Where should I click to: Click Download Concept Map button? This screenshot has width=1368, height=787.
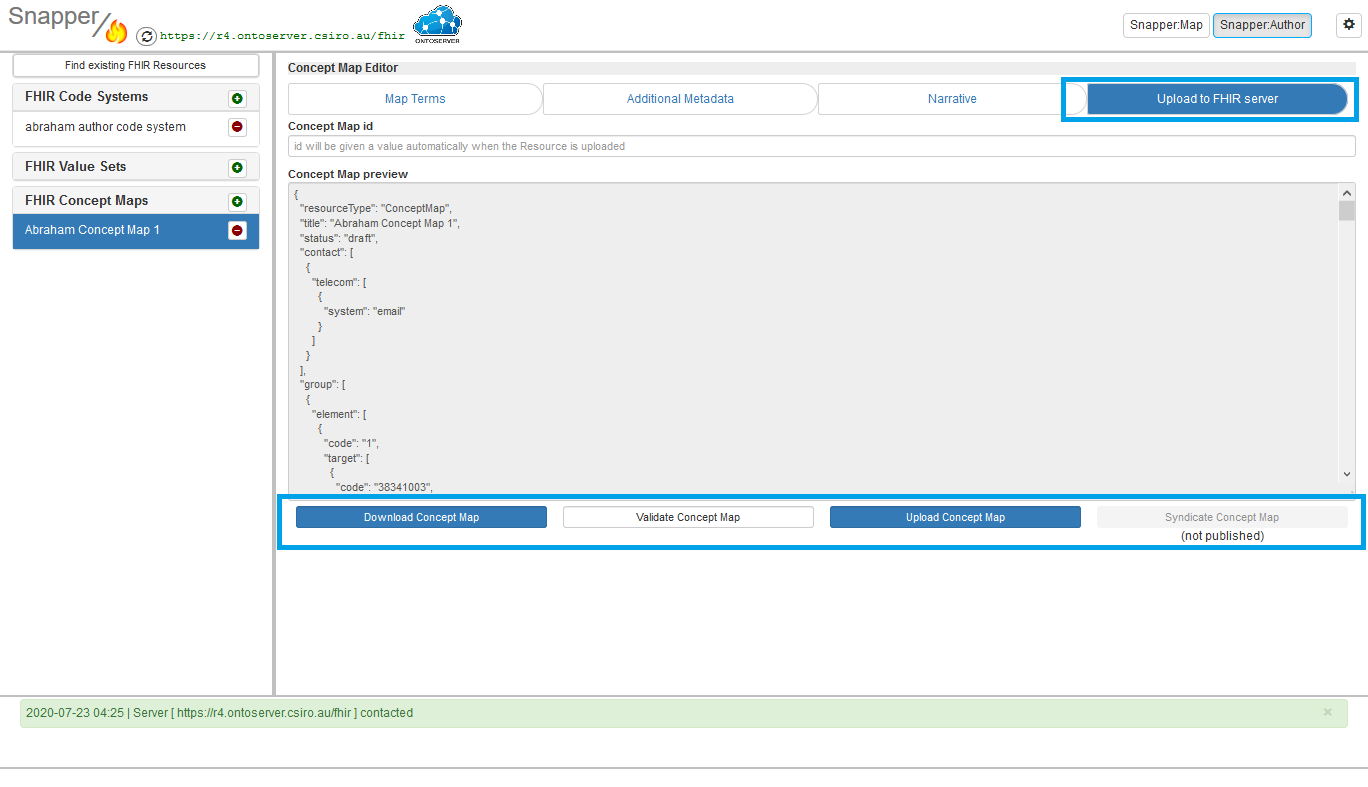pos(421,517)
